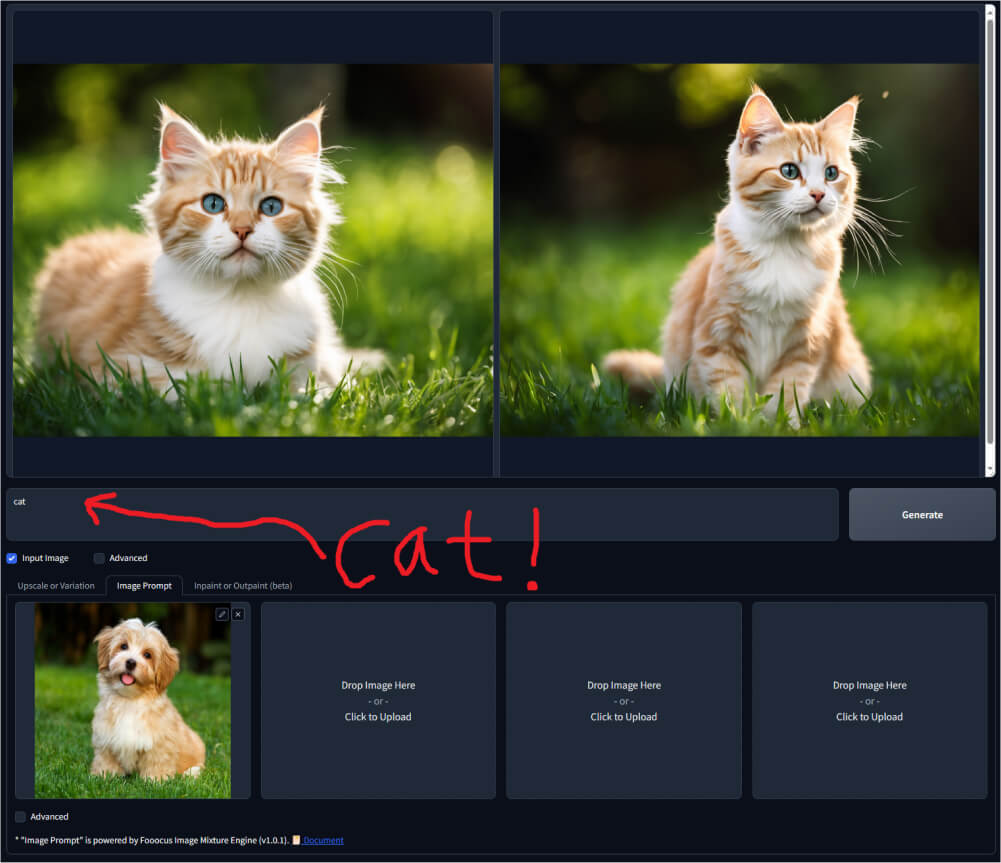Click "Click to Upload" in second image slot

tap(378, 717)
